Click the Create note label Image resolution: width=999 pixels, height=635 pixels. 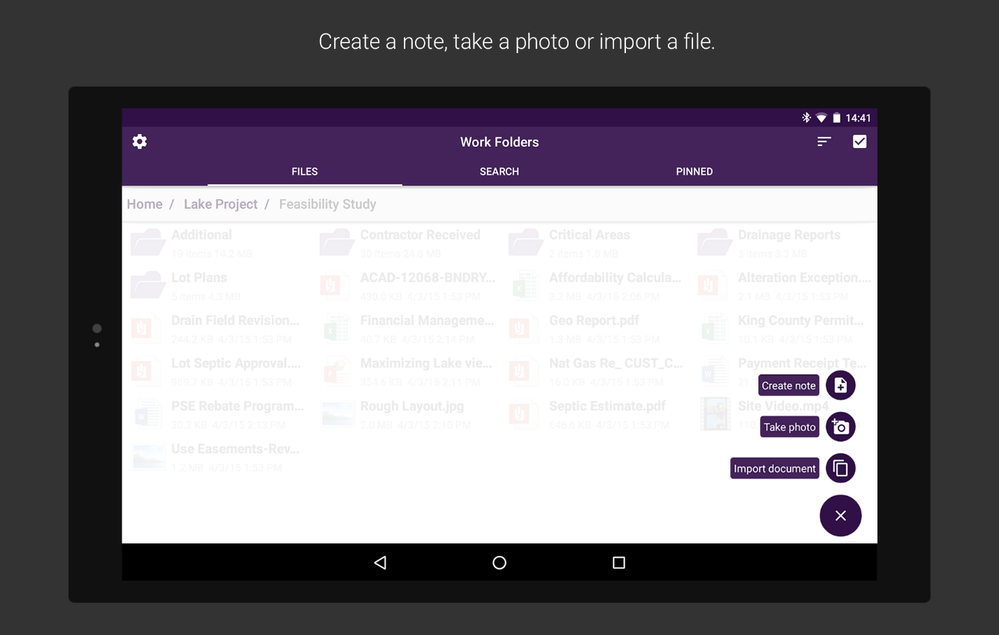(788, 385)
